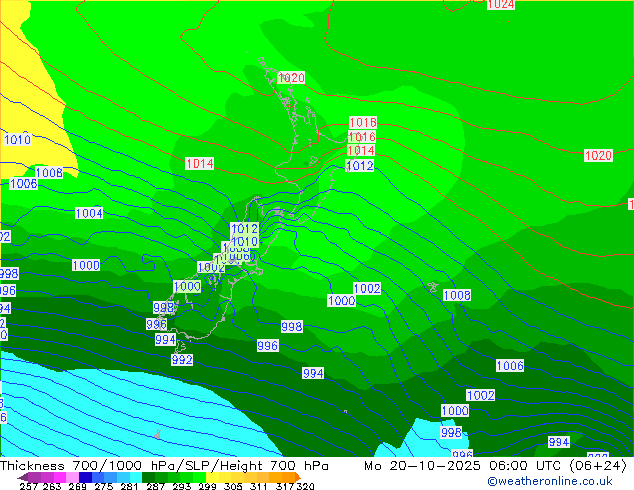Select the bright yellow swatch right of 299
The width and height of the screenshot is (634, 490).
212,477
